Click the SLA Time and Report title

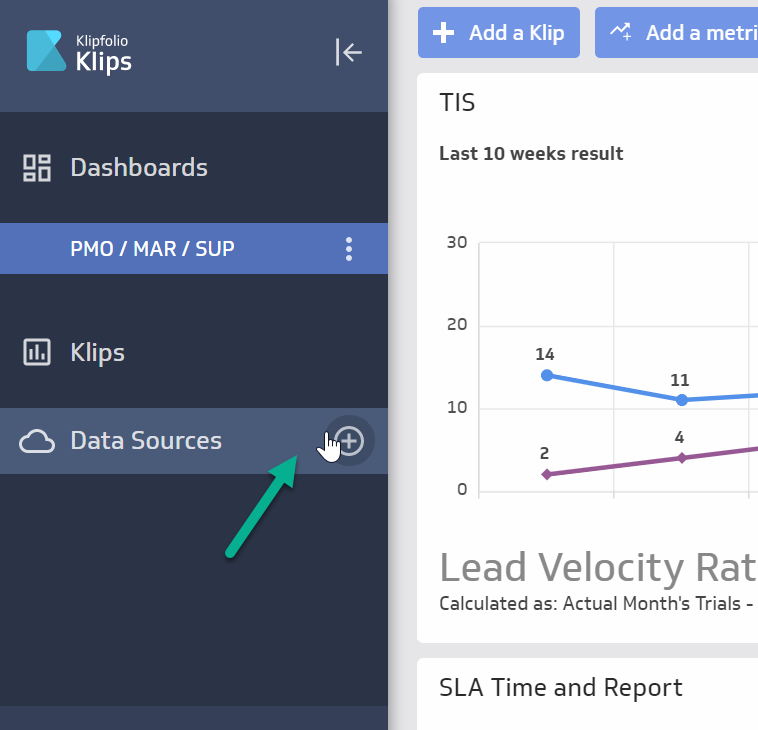pyautogui.click(x=560, y=688)
